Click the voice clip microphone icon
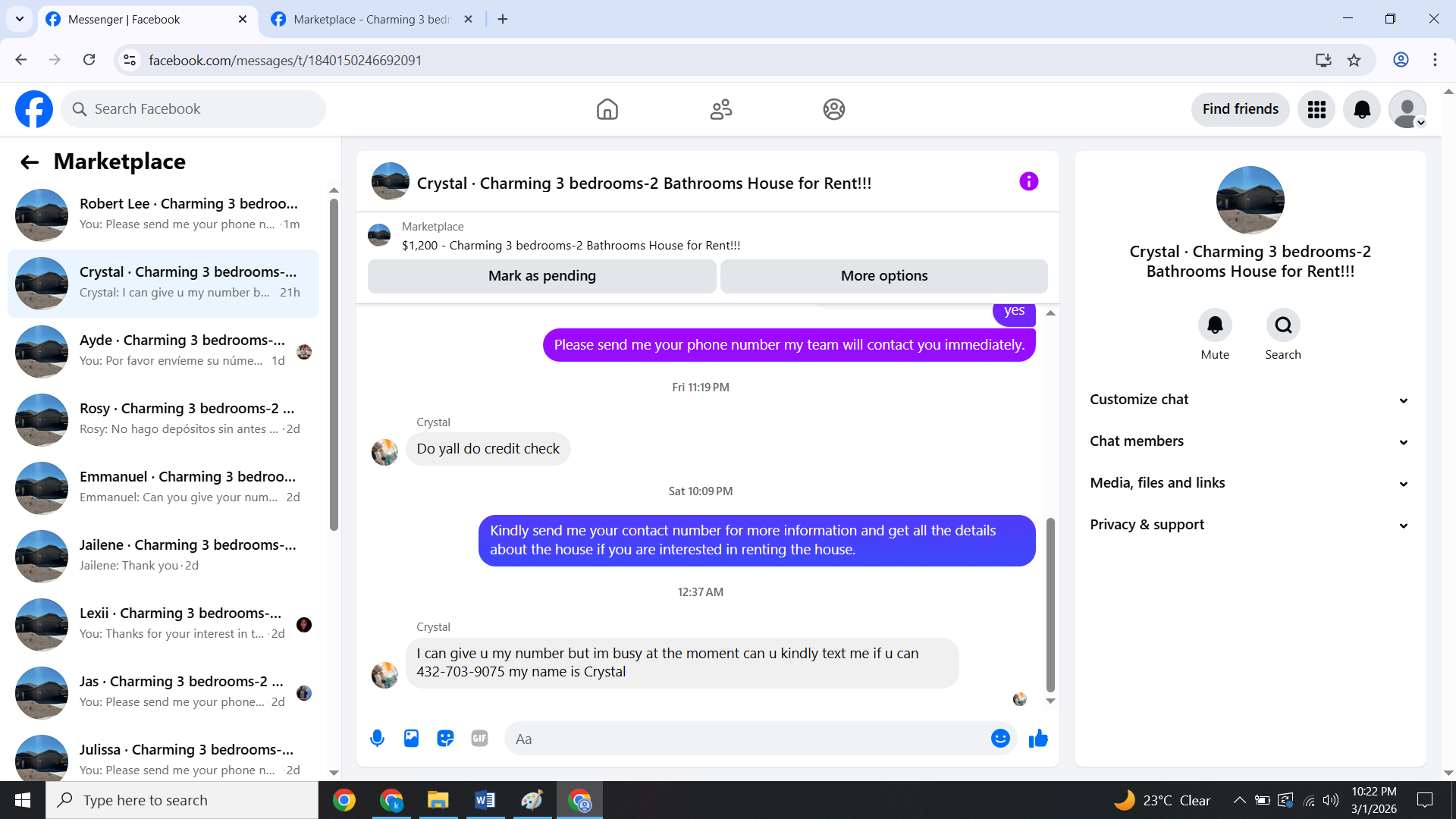 coord(377,739)
